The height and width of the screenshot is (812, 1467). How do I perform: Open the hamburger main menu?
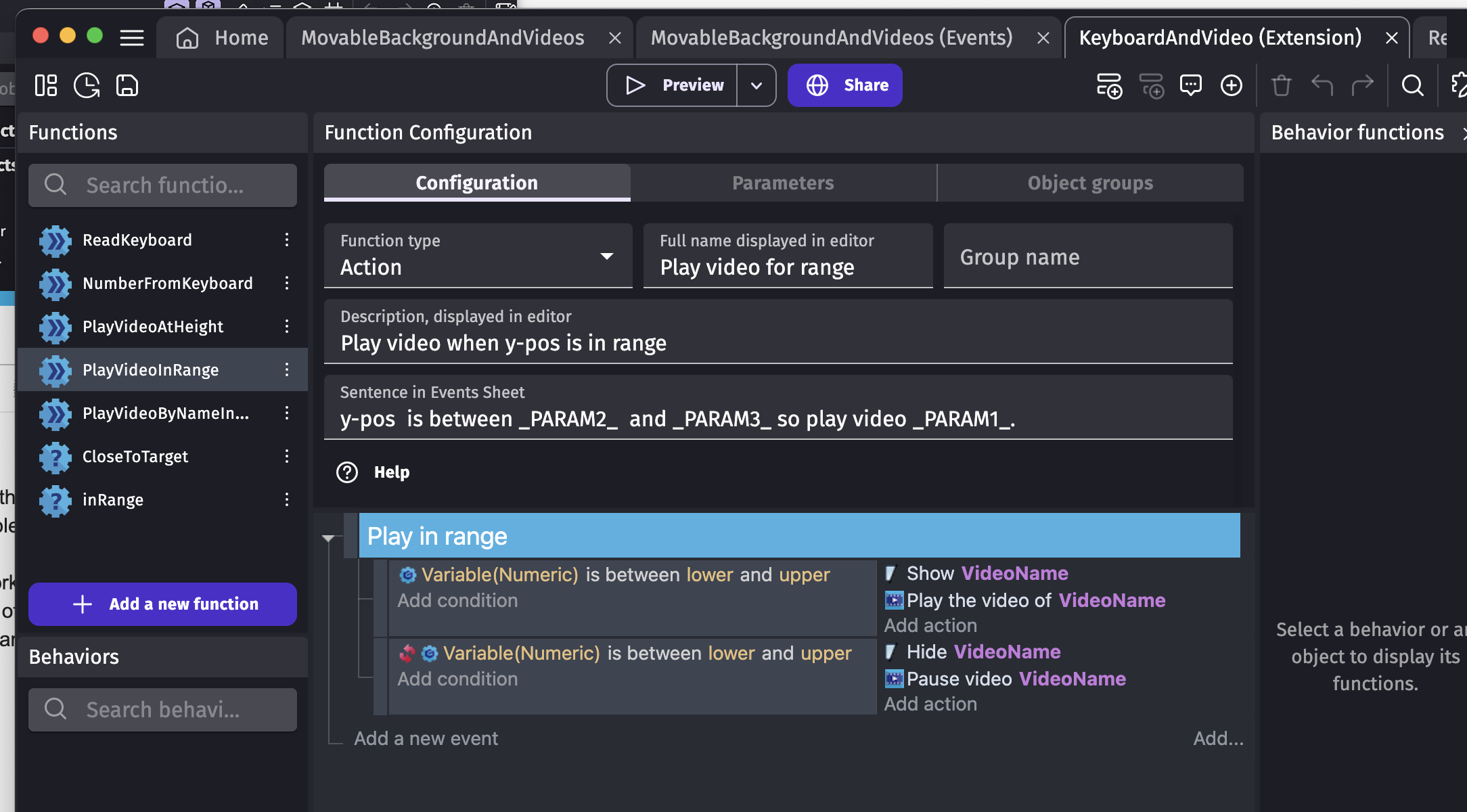(x=132, y=38)
